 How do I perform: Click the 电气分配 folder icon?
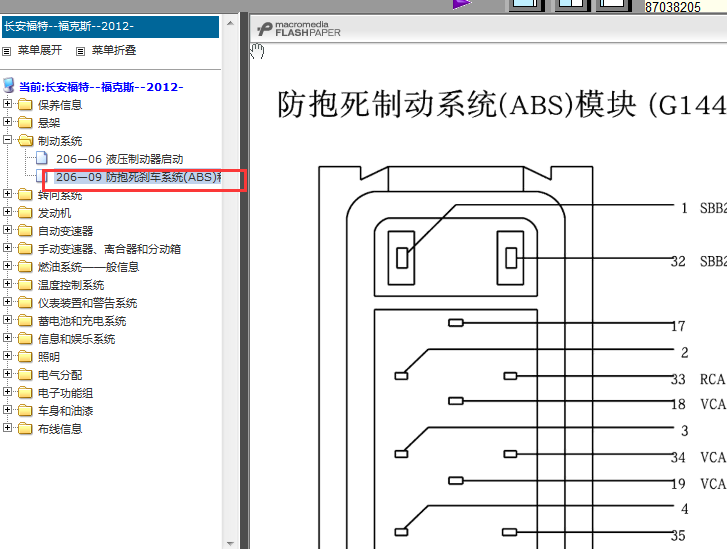[x=25, y=374]
